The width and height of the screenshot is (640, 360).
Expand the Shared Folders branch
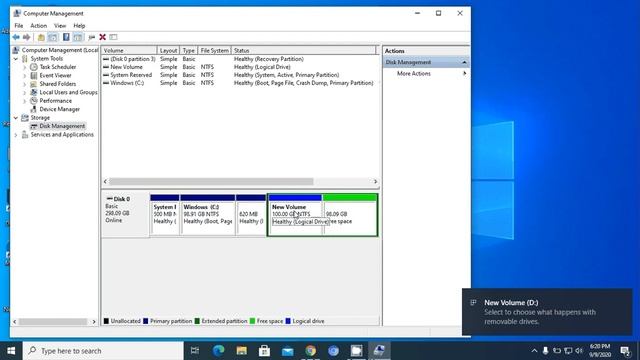pyautogui.click(x=24, y=84)
